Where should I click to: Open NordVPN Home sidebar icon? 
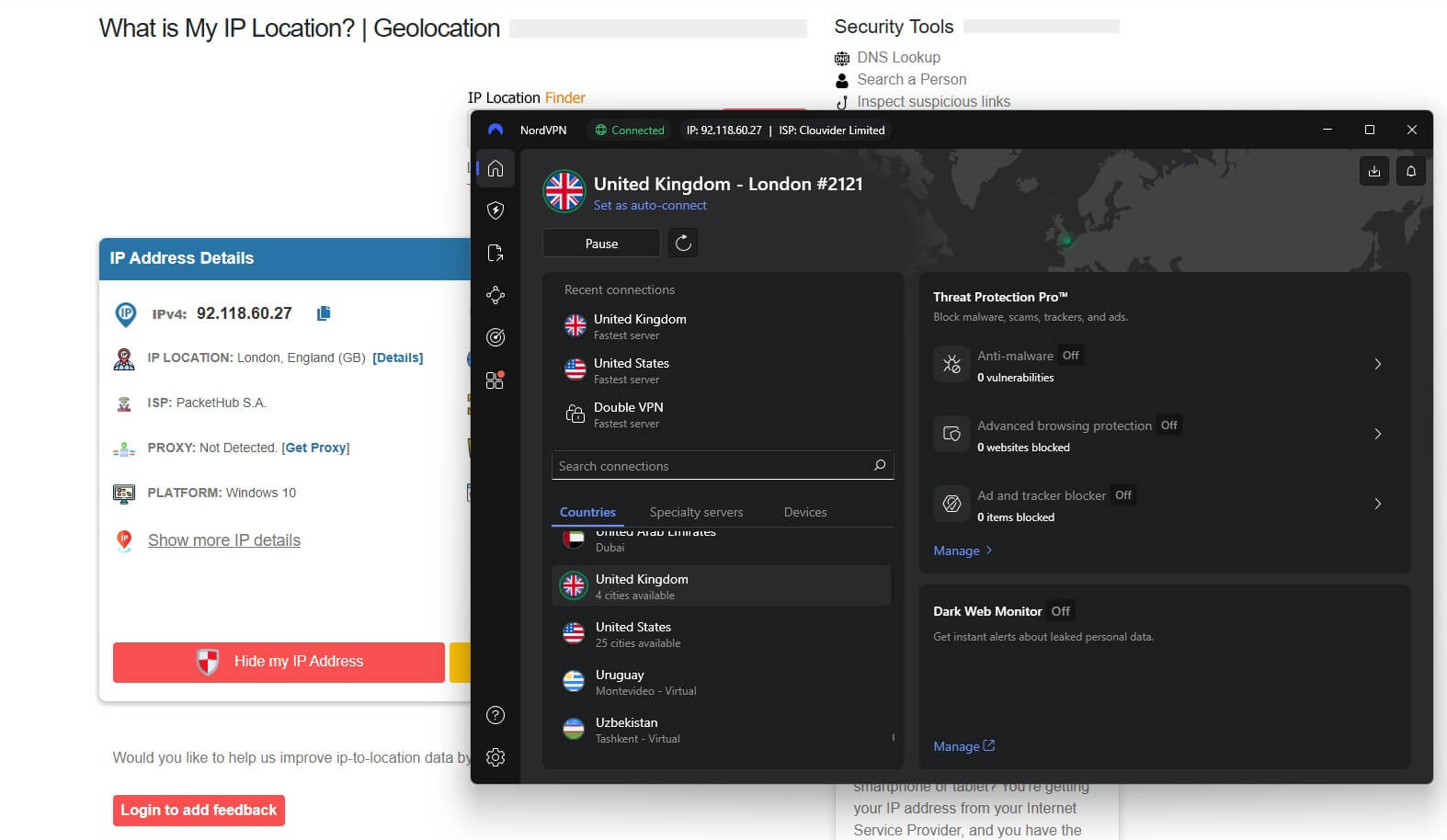click(x=496, y=168)
